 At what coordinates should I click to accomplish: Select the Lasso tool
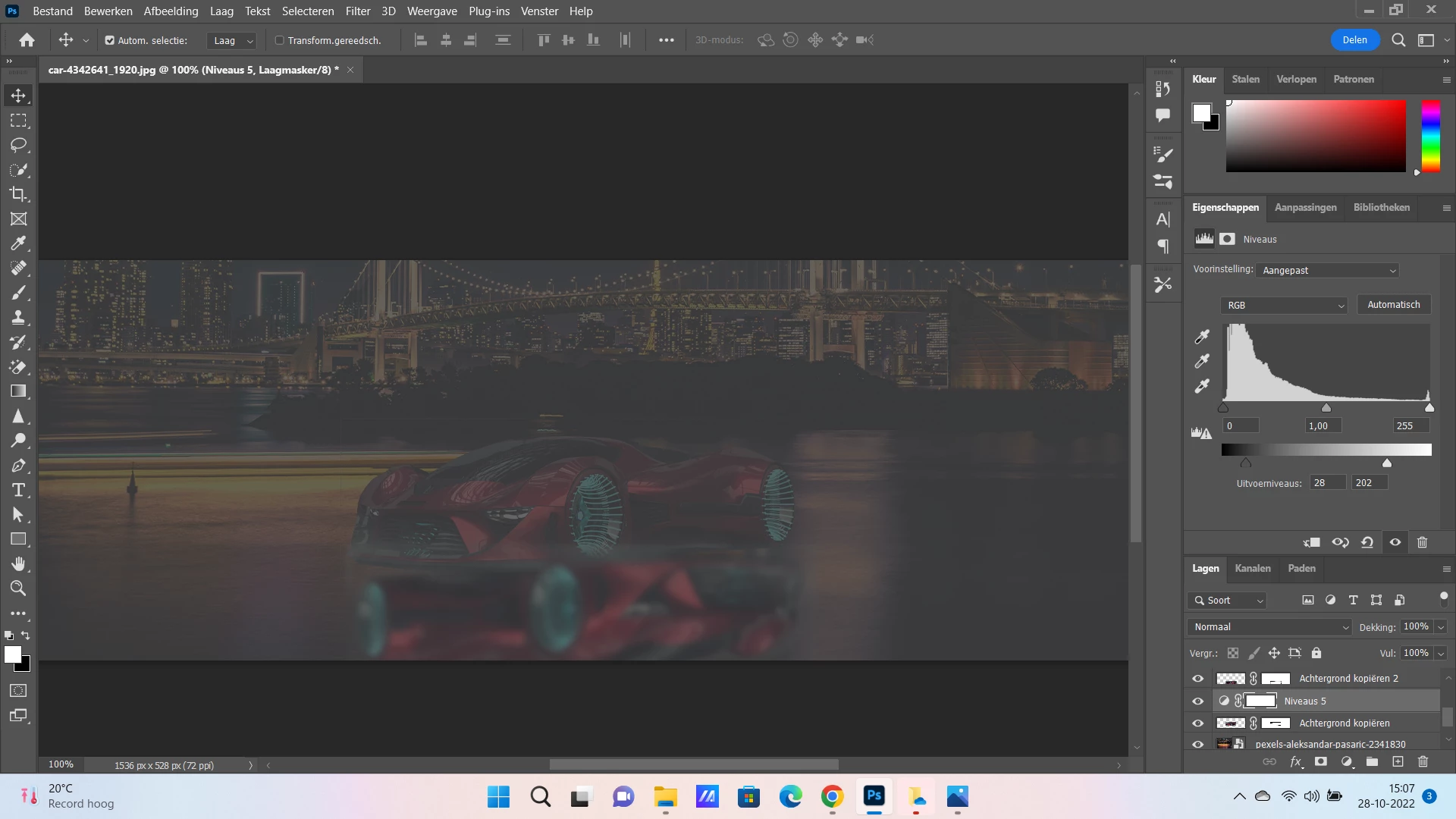pos(18,145)
